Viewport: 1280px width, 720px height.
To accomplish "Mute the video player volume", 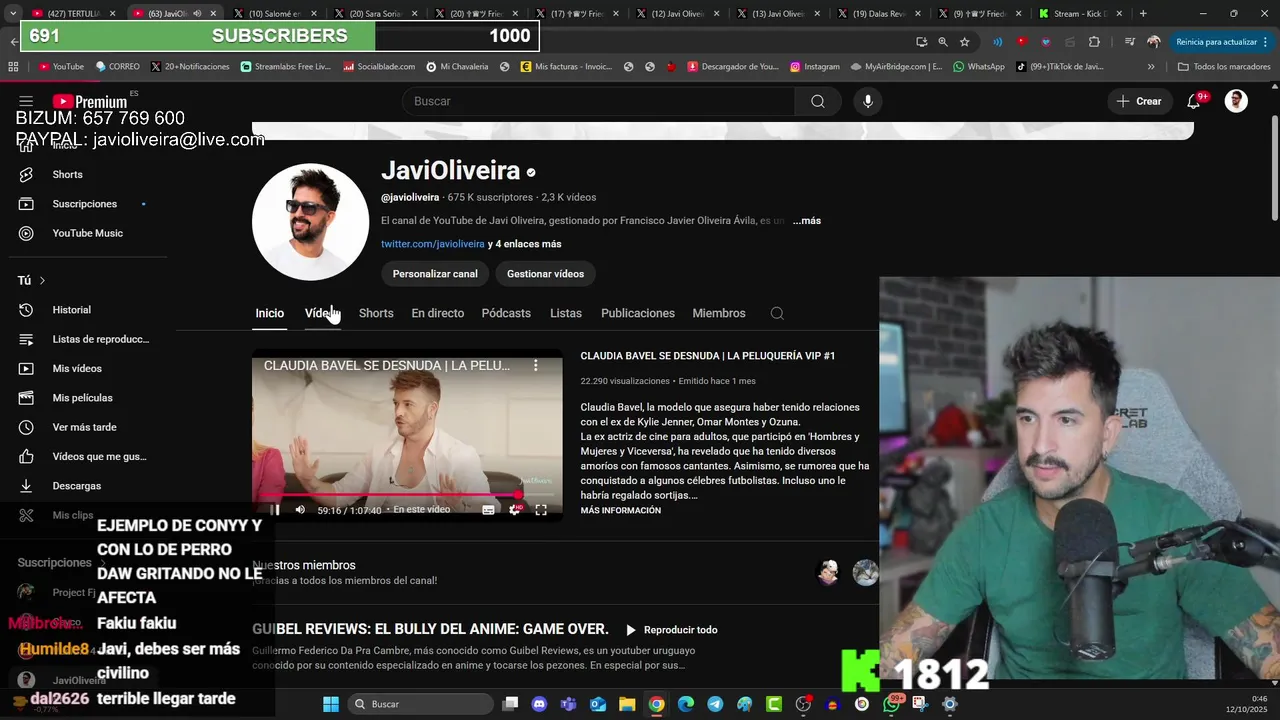I will coord(300,510).
